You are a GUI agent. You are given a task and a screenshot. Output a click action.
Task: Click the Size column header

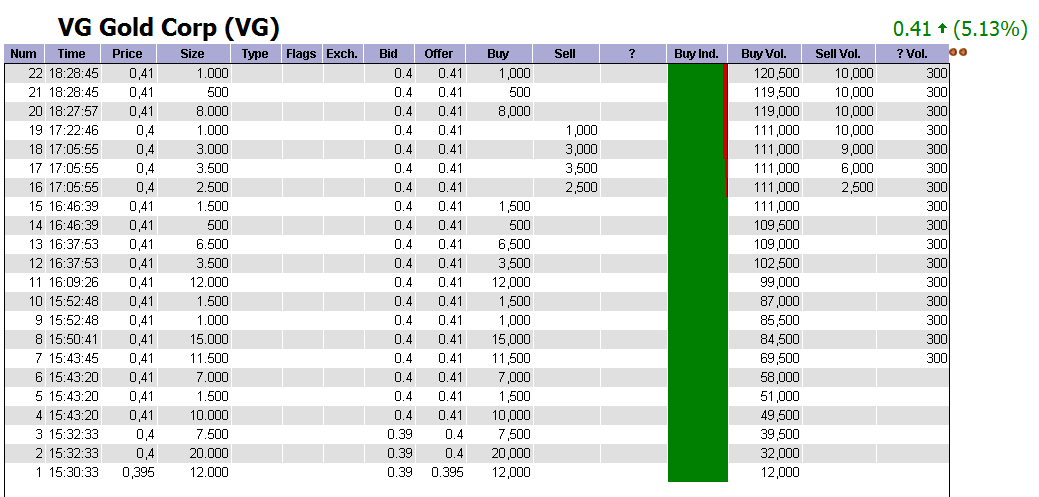click(194, 54)
